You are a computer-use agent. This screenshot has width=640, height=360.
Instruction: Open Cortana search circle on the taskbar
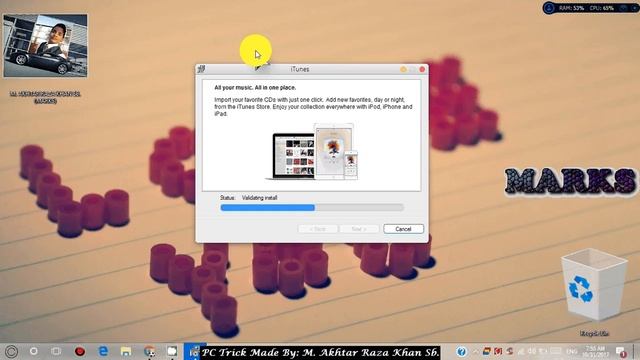[x=34, y=351]
